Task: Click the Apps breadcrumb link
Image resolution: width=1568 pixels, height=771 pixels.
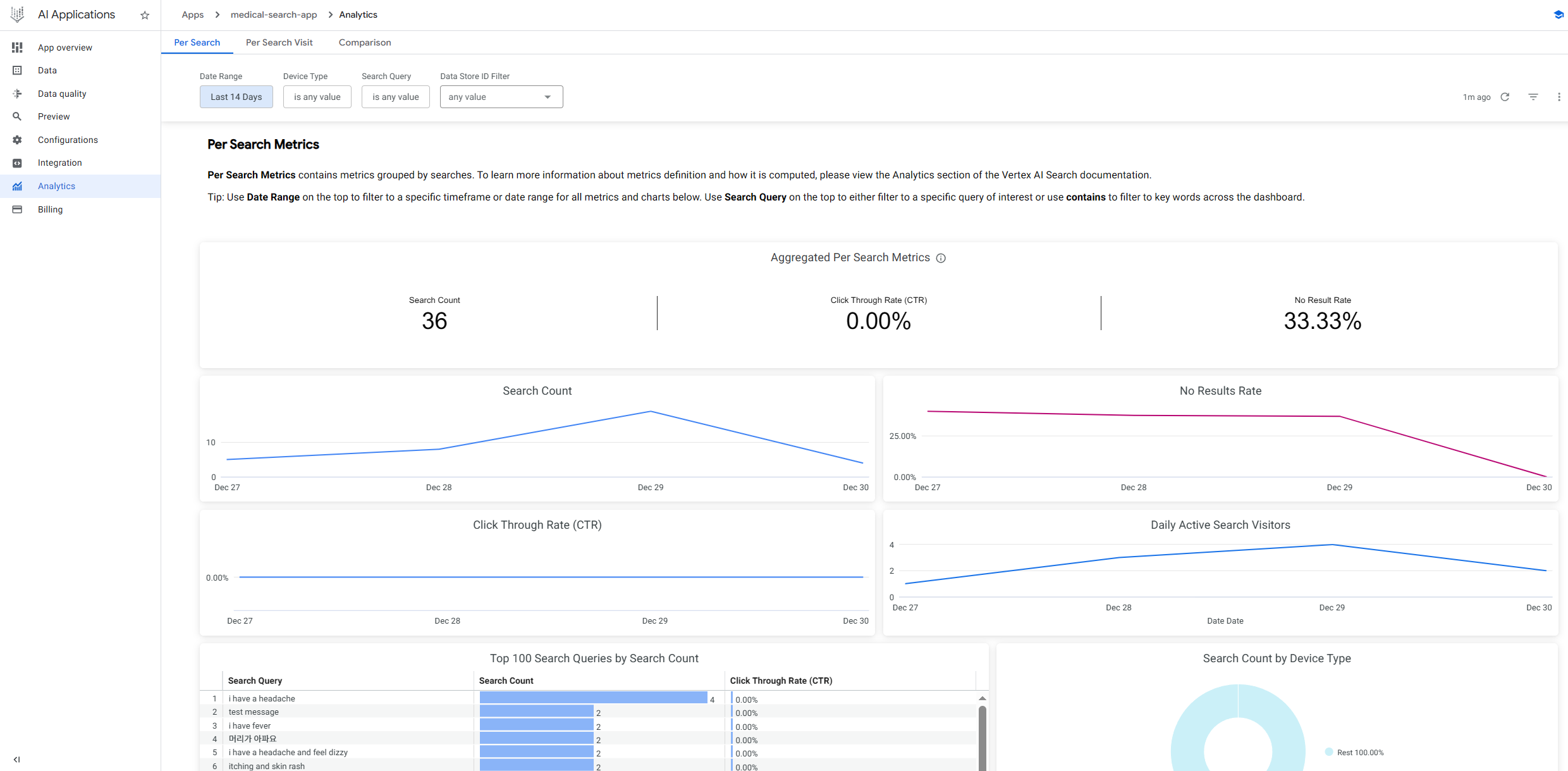Action: coord(192,15)
